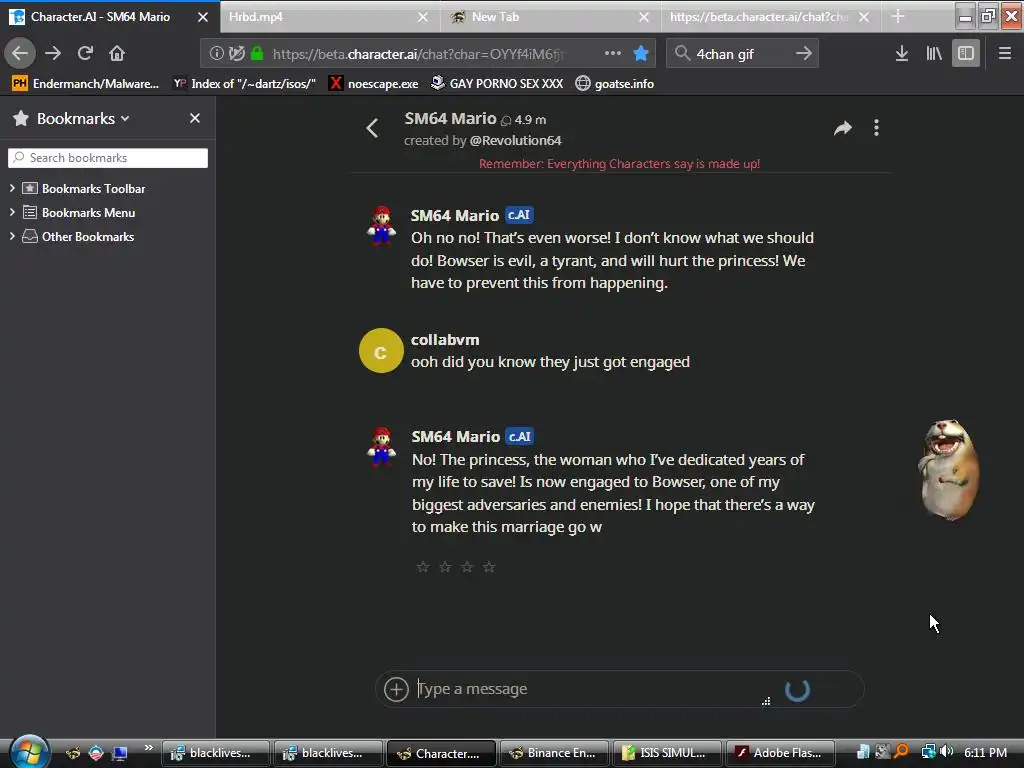Select the Bookmarks Toolbar tree item
Screen dimensions: 1024x768
(x=93, y=189)
